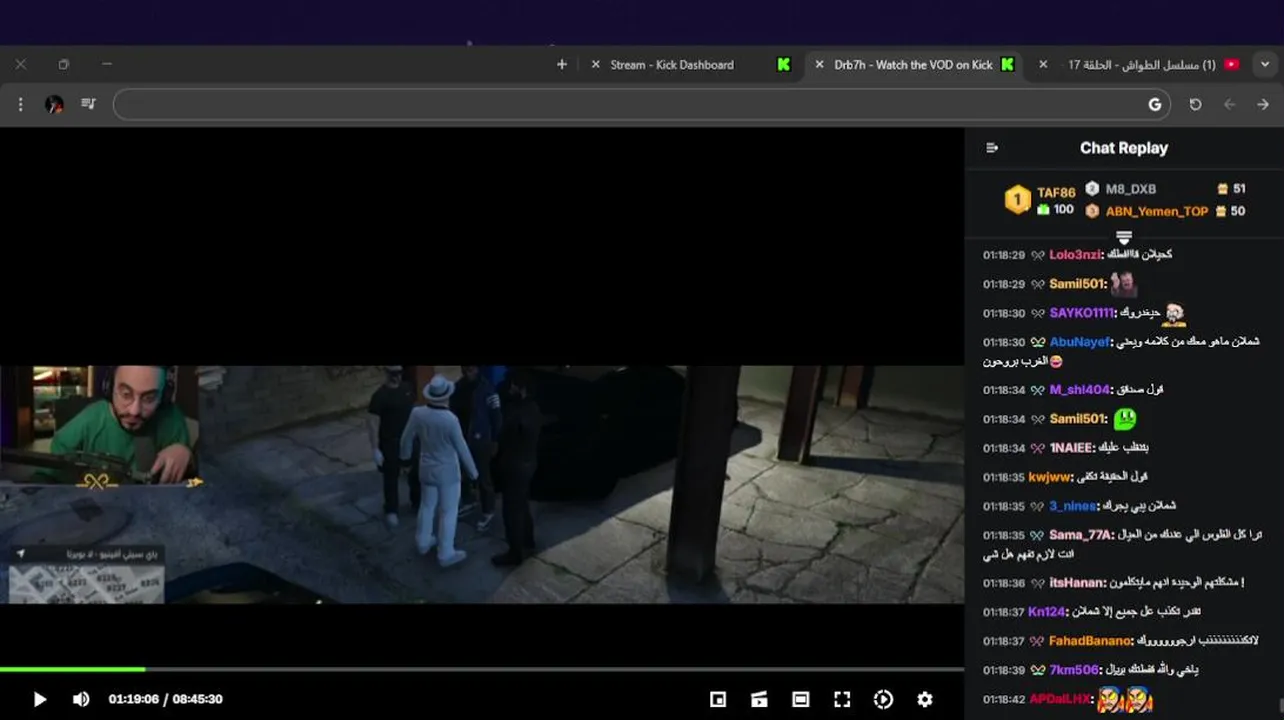
Task: Close the YouTube tab
Action: (1043, 64)
